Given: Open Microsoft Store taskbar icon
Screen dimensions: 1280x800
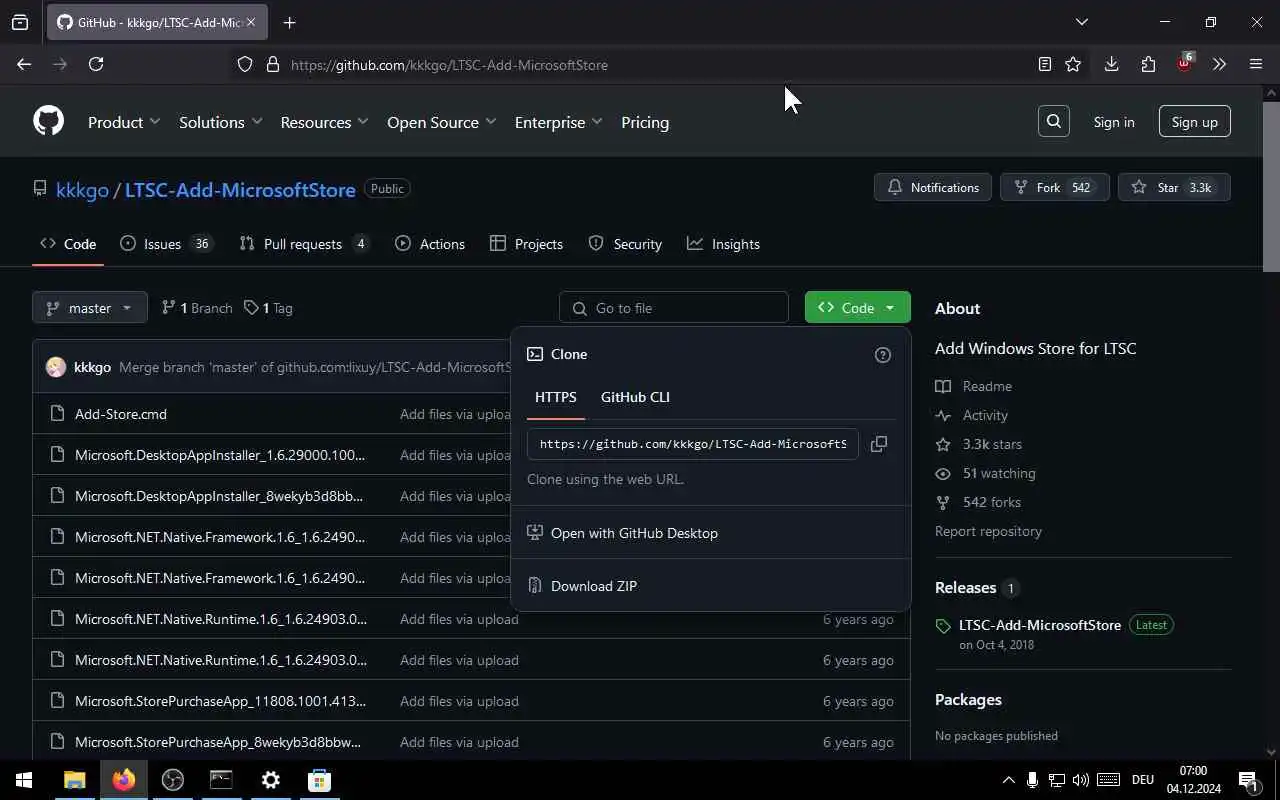Looking at the screenshot, I should [319, 780].
